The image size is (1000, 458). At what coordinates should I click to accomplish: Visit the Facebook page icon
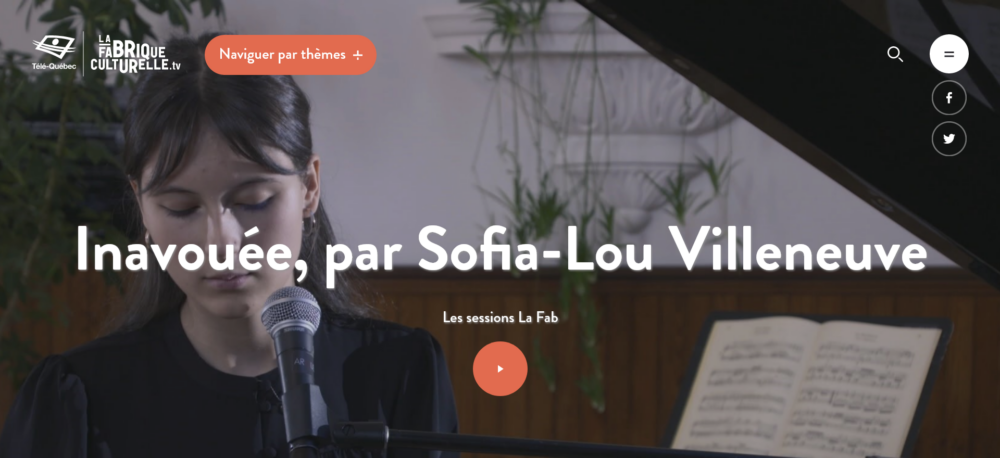tap(949, 98)
